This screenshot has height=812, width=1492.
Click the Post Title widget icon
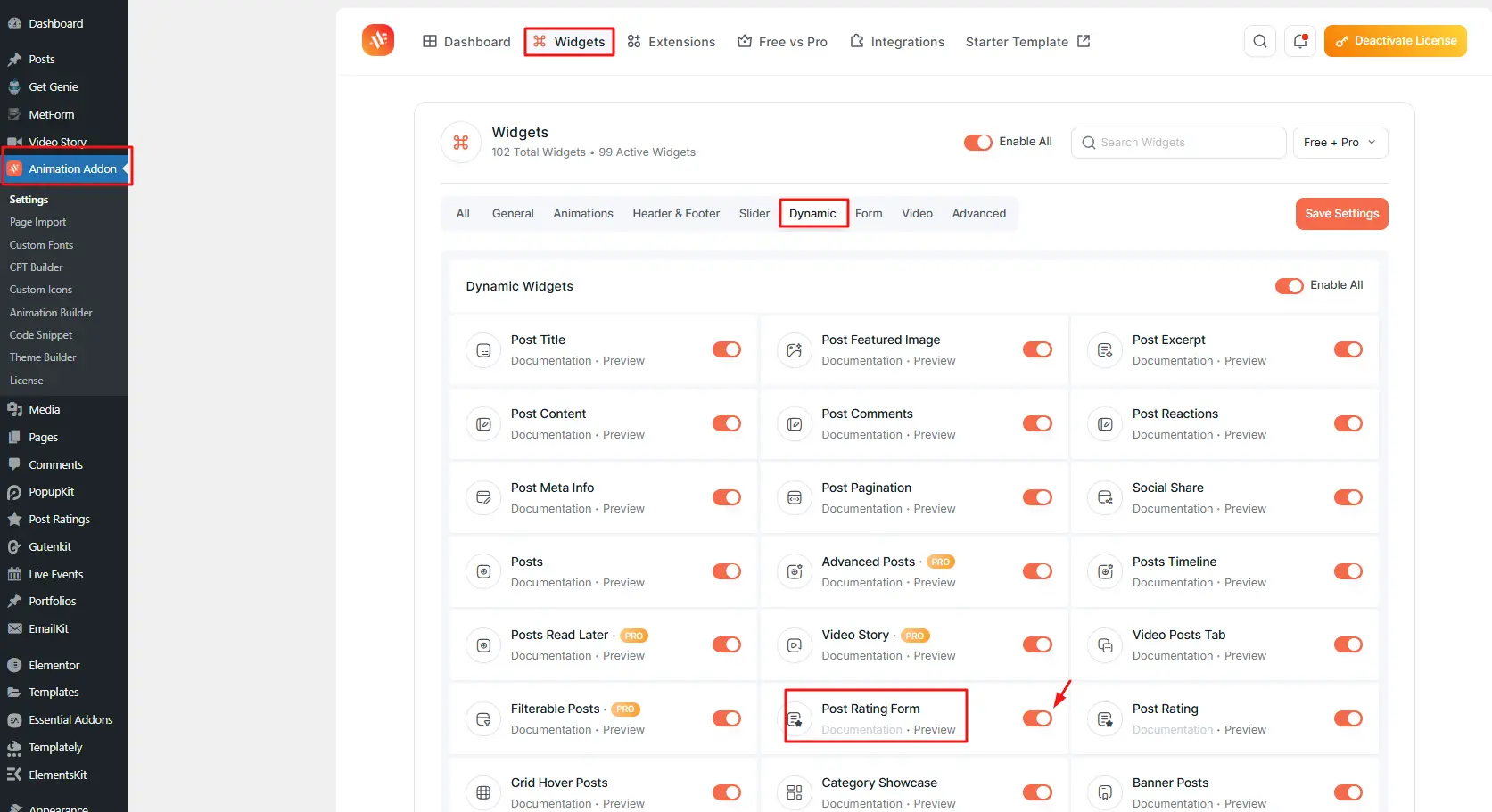(483, 350)
